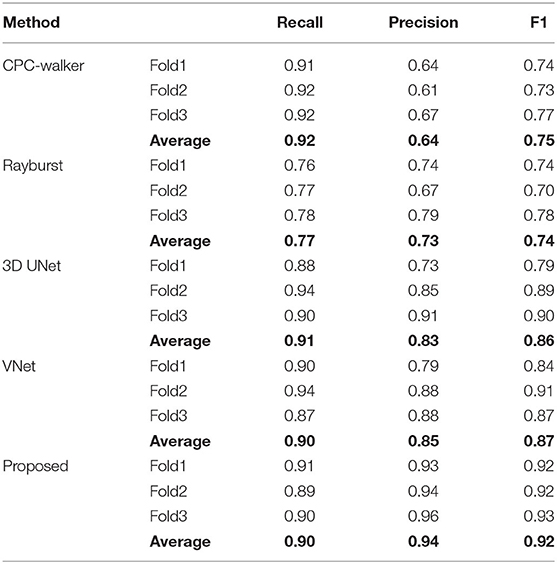Screen dimensions: 557x564
Task: Click VNet Fold2 F1 value 0.91
Action: pyautogui.click(x=539, y=391)
